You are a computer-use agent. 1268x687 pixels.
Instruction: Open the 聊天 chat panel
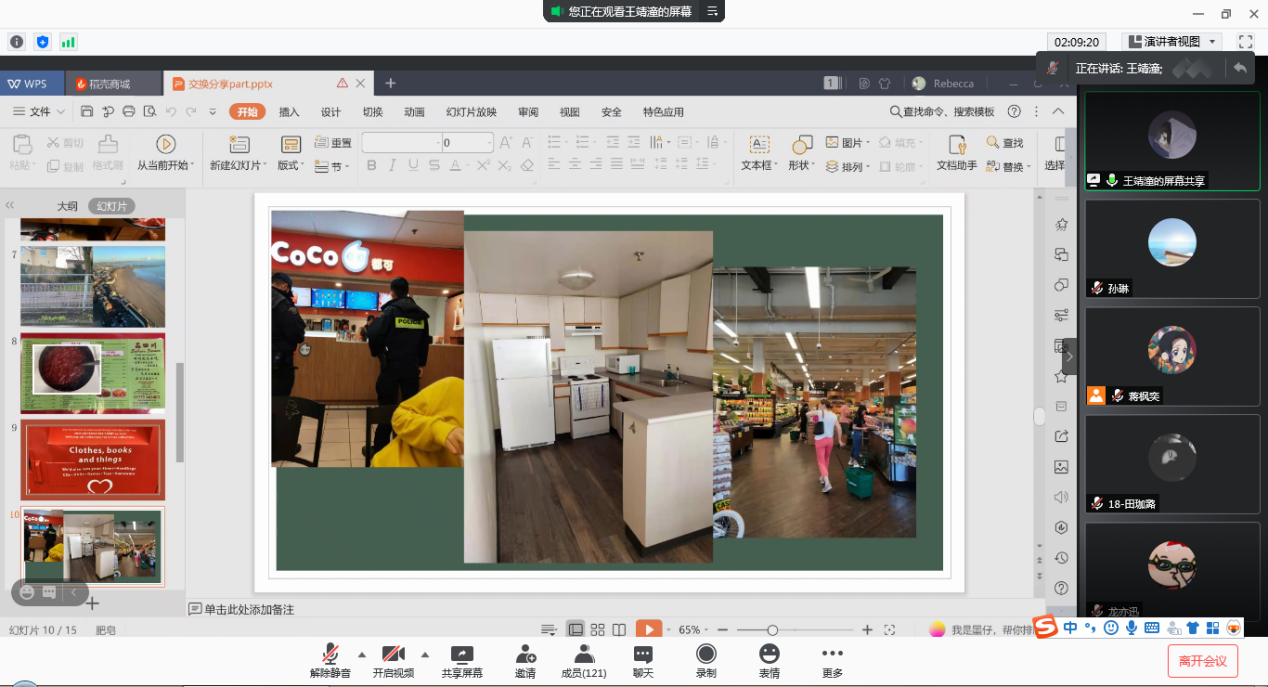pyautogui.click(x=643, y=655)
